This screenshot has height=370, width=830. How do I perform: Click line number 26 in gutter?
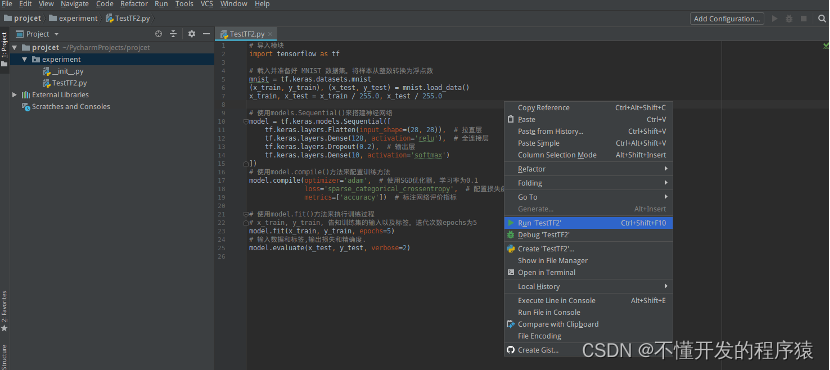click(222, 256)
